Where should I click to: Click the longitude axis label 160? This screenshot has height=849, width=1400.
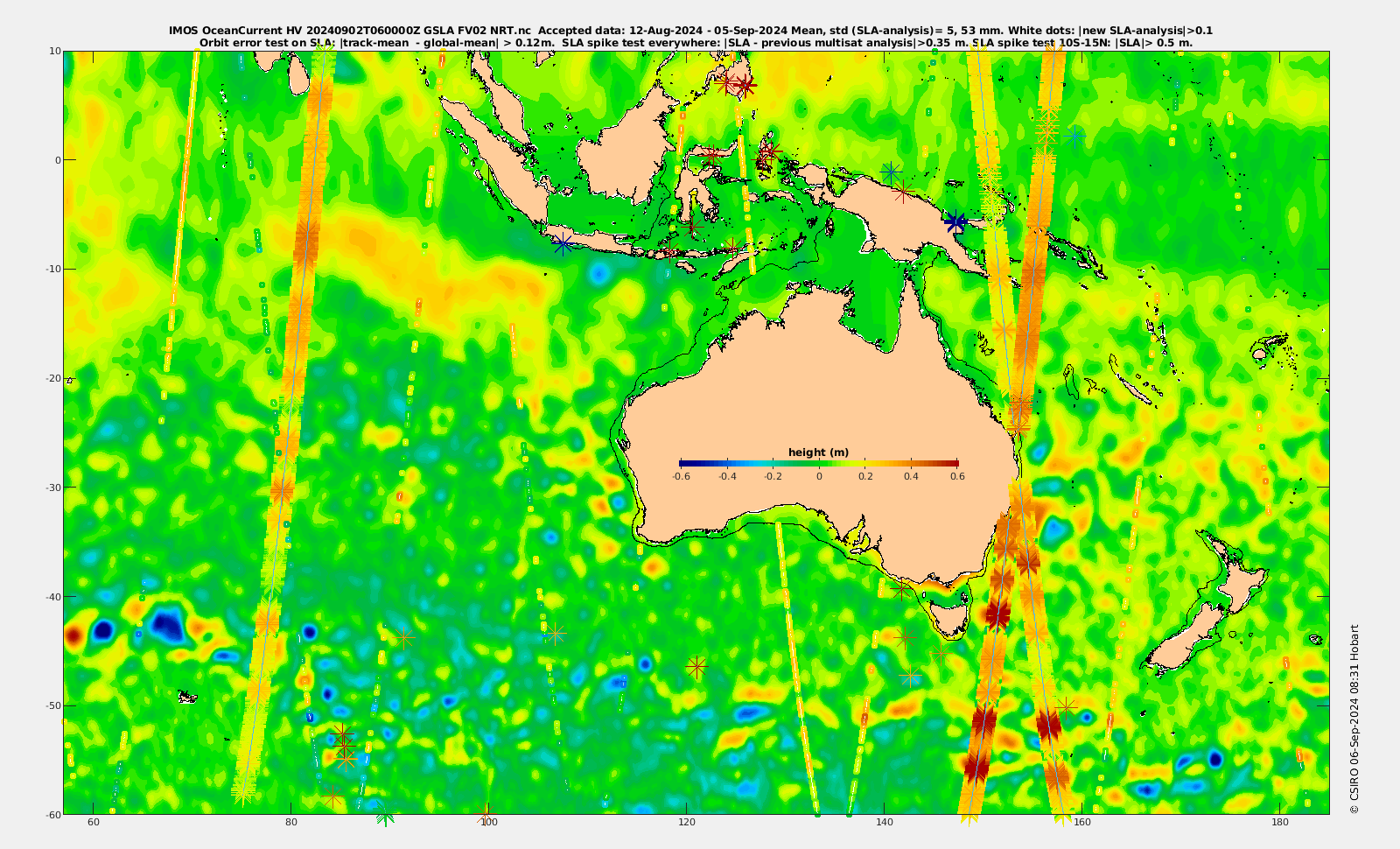pos(1082,823)
